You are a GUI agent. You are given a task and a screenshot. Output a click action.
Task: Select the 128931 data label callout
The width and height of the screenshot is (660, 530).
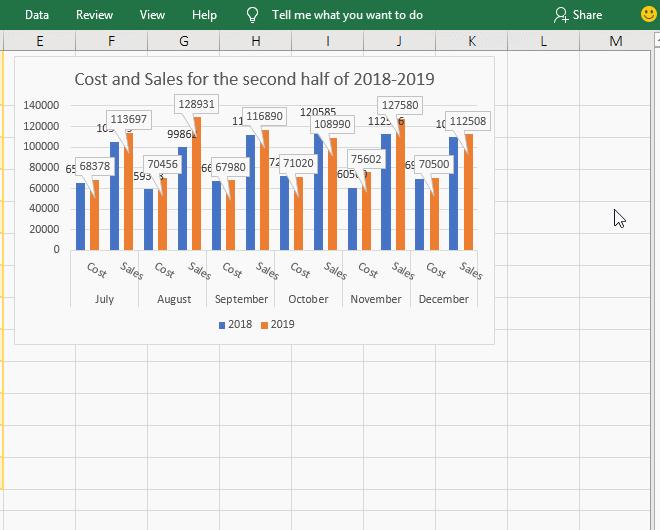click(x=195, y=104)
